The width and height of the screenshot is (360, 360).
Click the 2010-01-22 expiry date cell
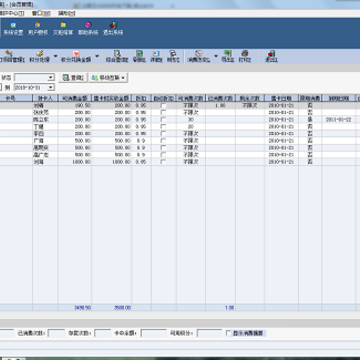339,120
